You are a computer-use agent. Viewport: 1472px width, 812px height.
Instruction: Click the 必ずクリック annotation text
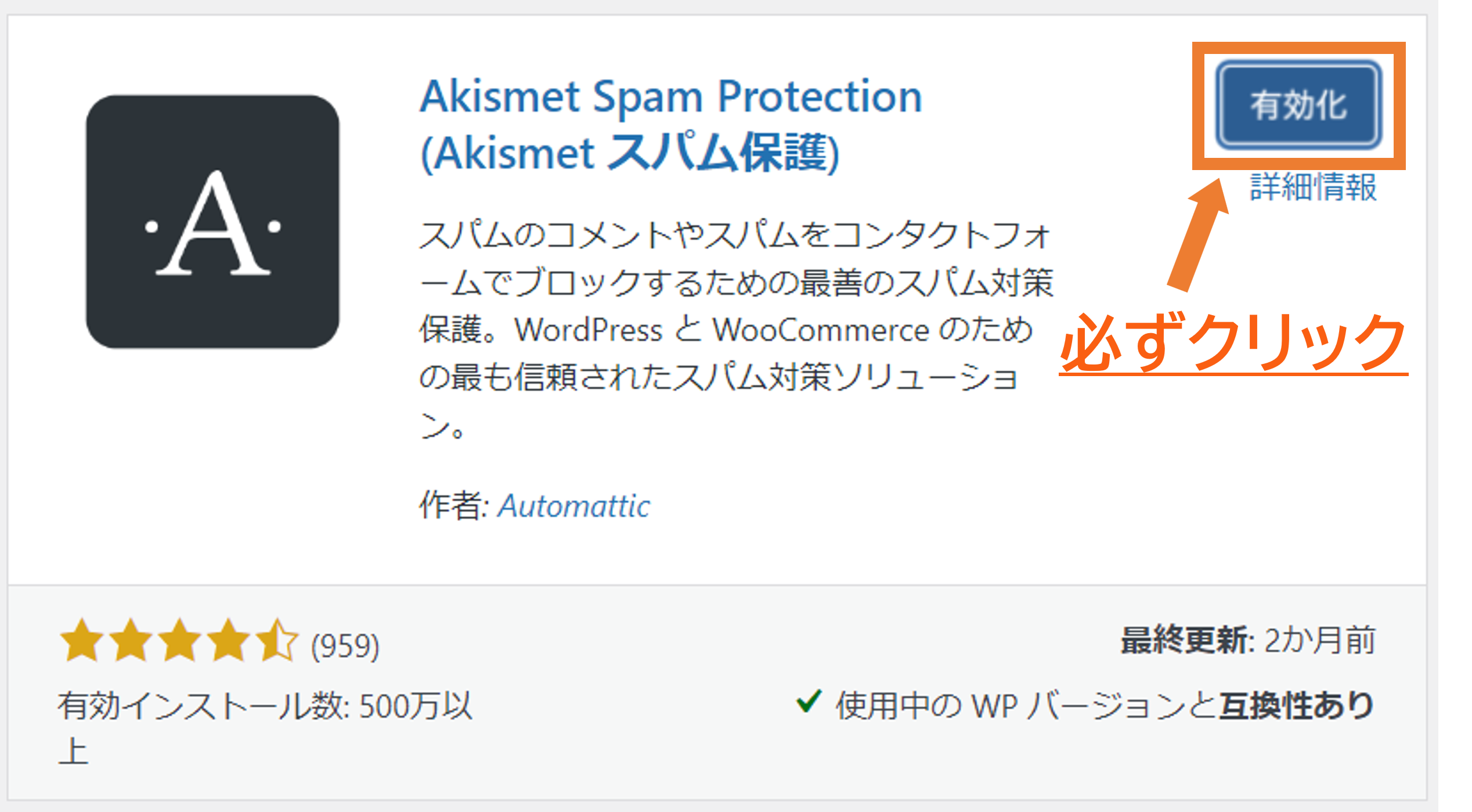tap(1233, 342)
